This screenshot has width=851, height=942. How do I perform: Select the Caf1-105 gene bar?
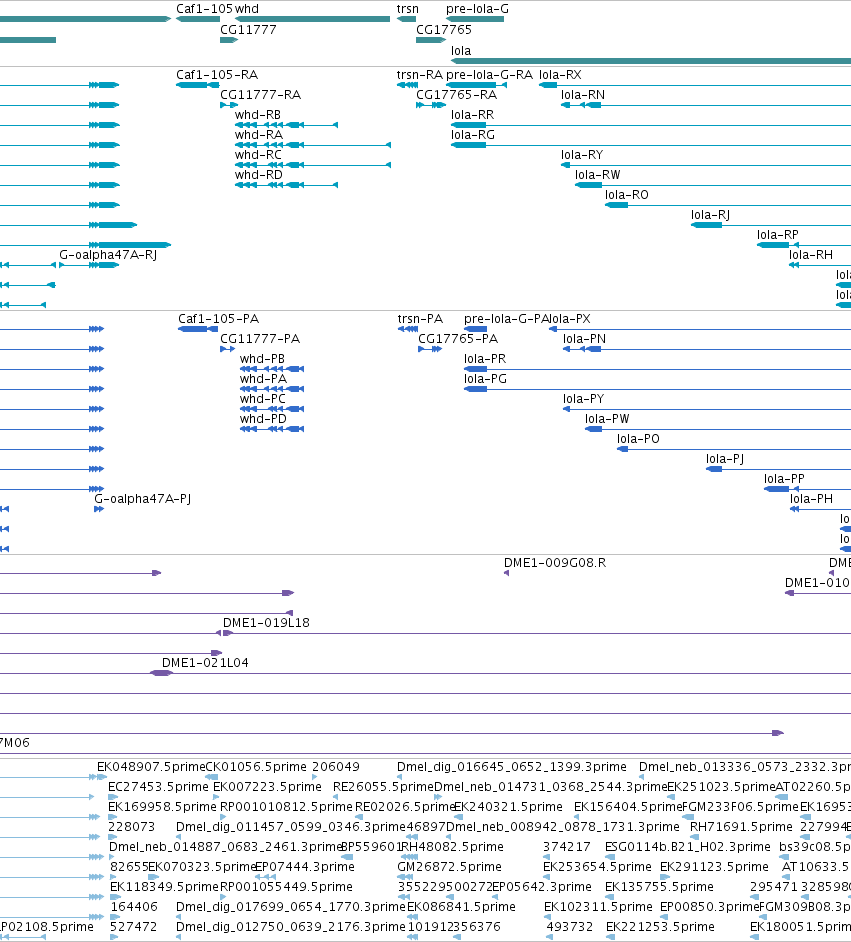point(198,19)
